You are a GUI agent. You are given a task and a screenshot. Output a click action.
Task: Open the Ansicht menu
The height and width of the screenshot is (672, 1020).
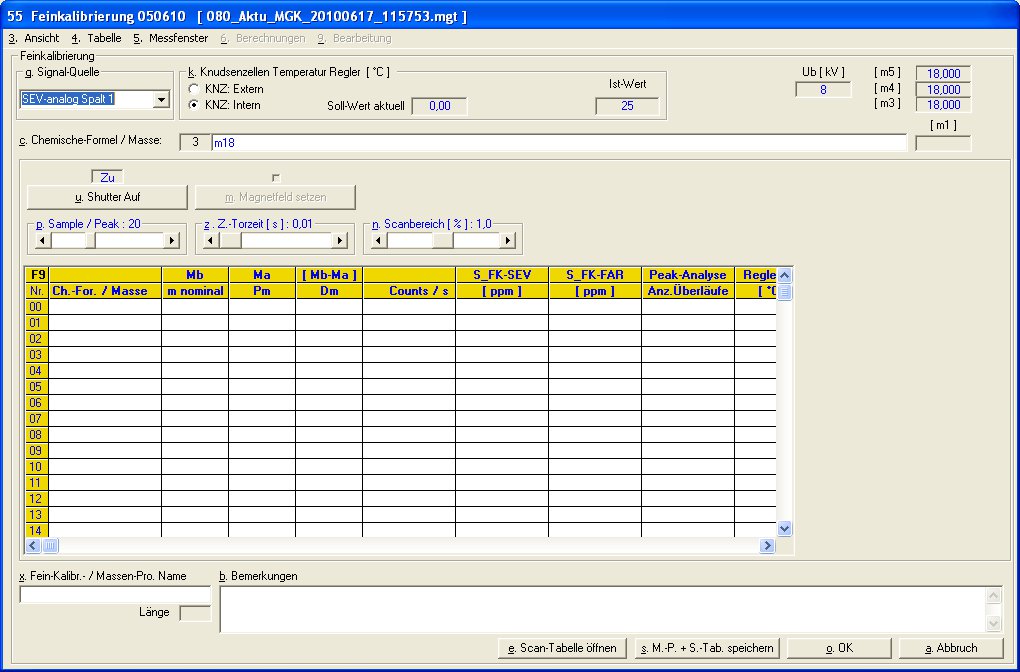pyautogui.click(x=34, y=38)
